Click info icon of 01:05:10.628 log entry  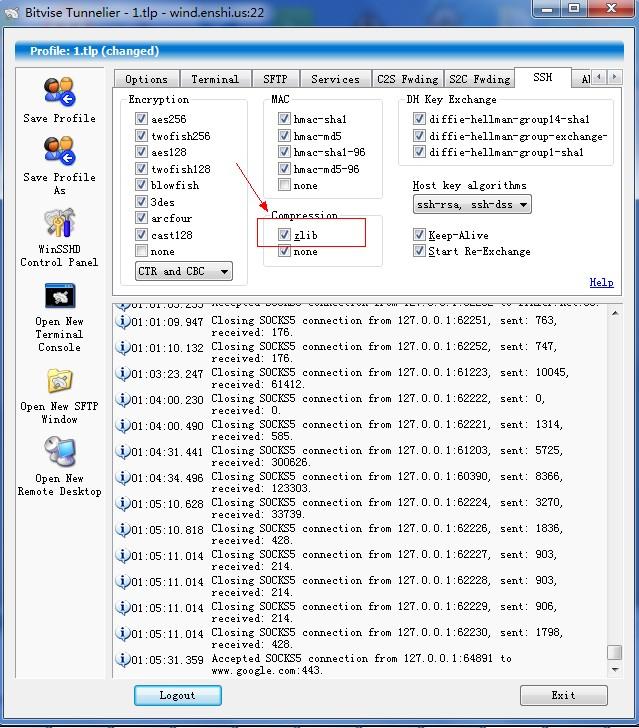[123, 503]
